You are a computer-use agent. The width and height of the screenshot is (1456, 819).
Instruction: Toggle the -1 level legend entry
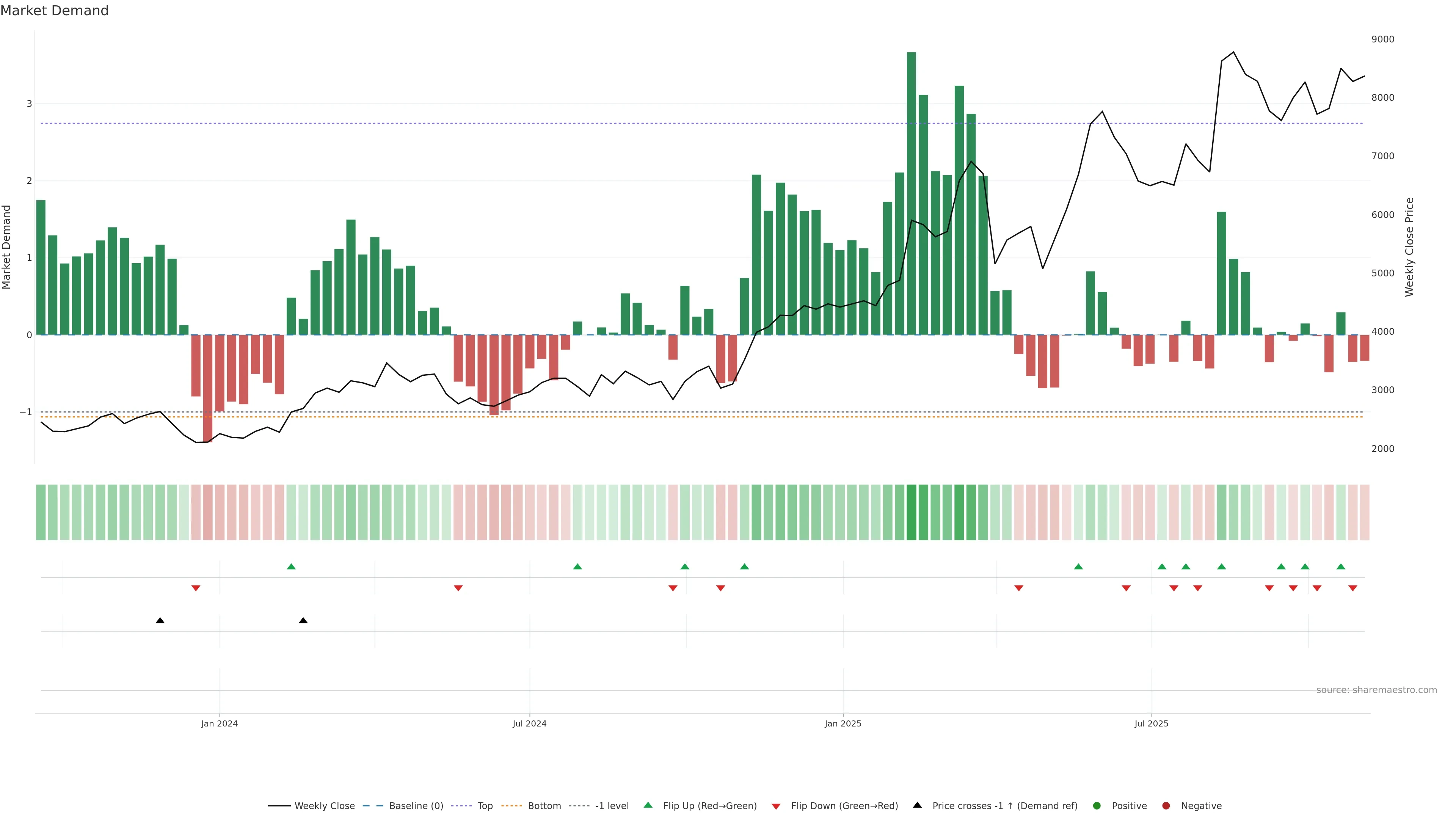pyautogui.click(x=612, y=805)
